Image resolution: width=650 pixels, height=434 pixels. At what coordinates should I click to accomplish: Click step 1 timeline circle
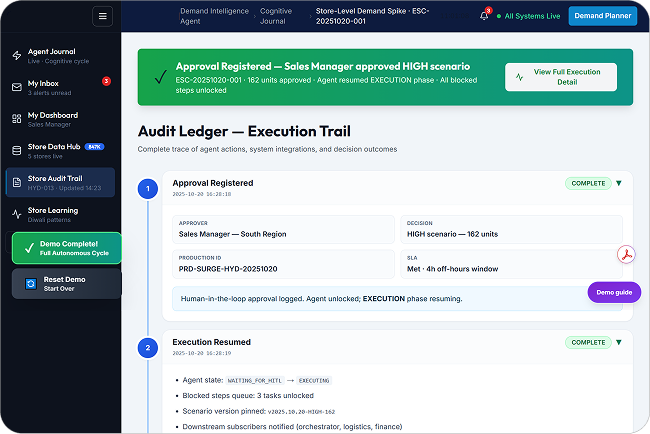[x=148, y=189]
